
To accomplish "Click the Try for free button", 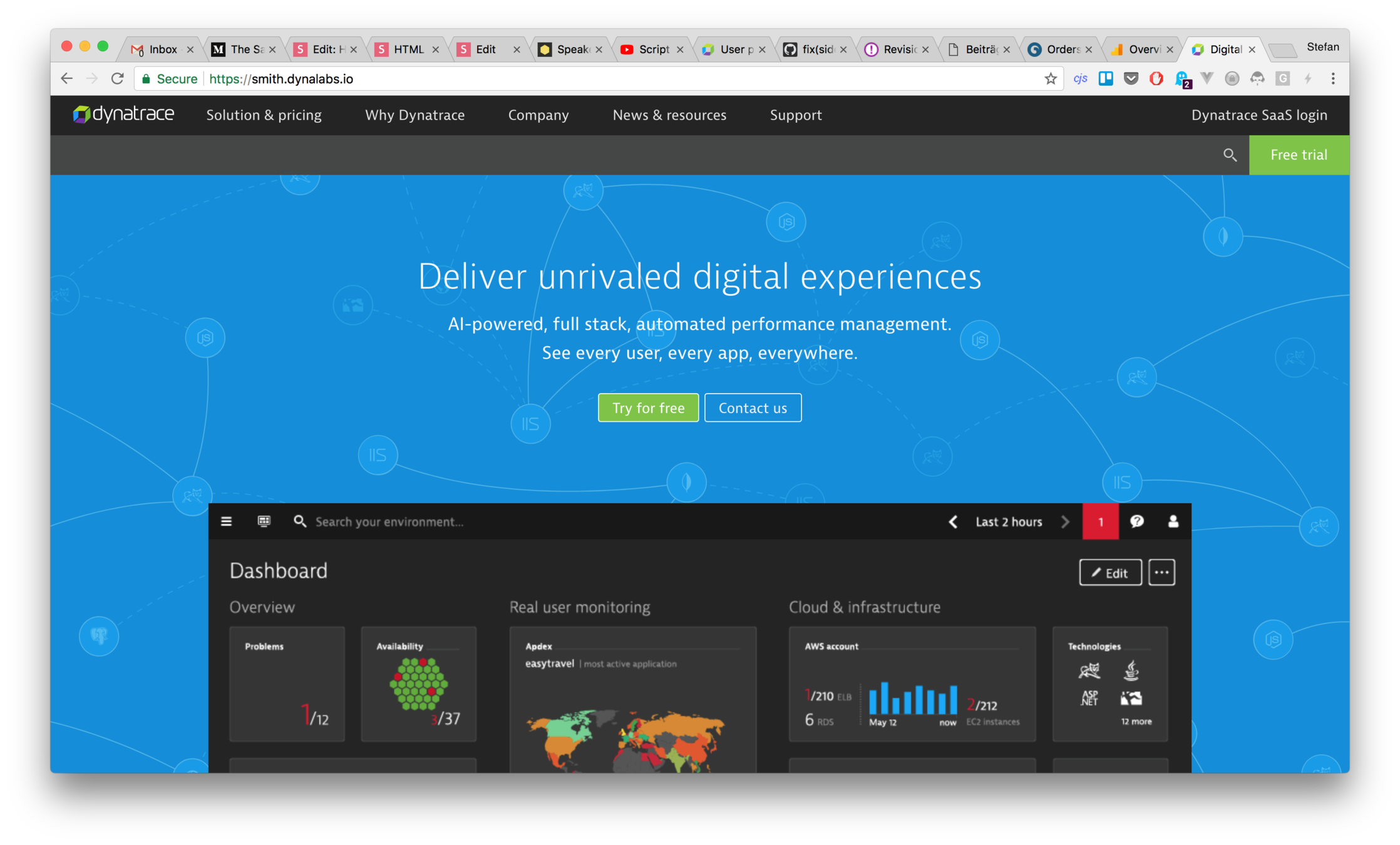I will [648, 408].
